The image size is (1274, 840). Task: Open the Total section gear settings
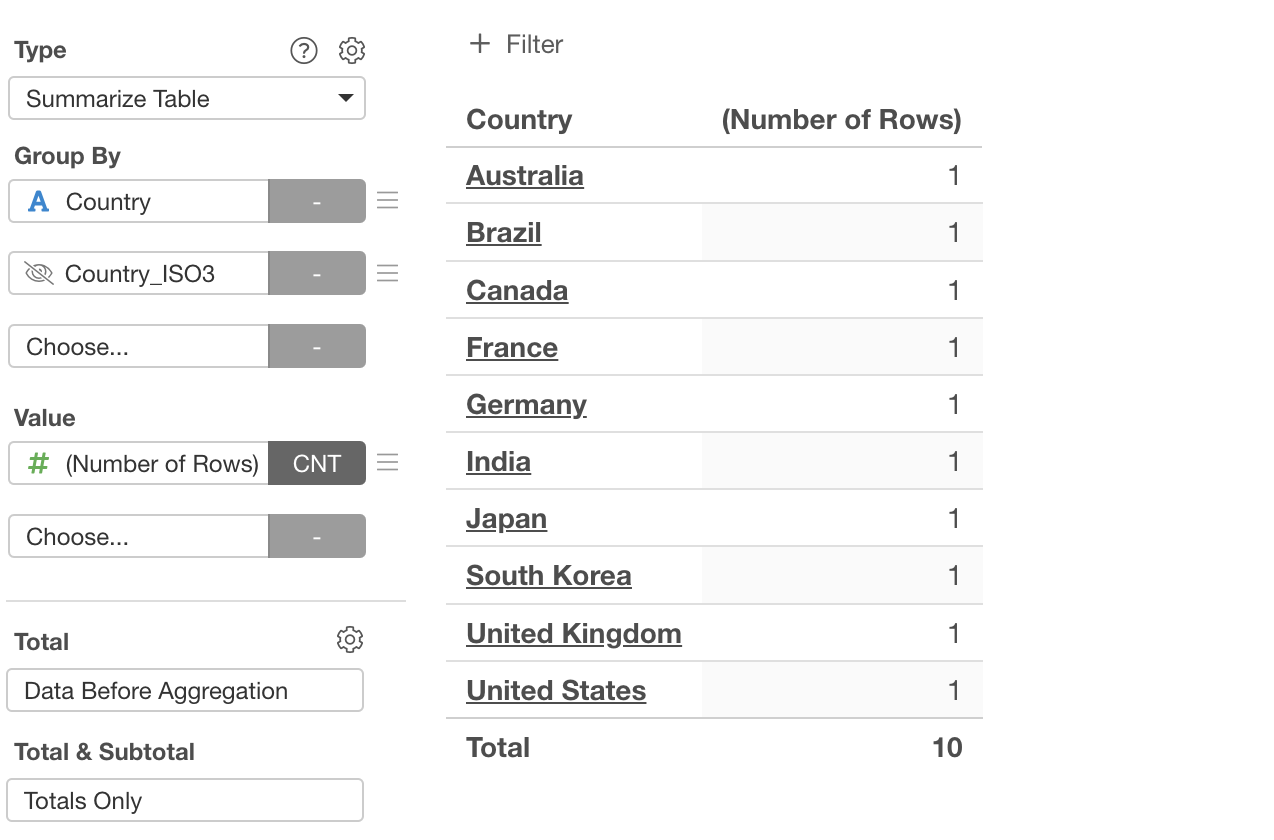point(349,640)
